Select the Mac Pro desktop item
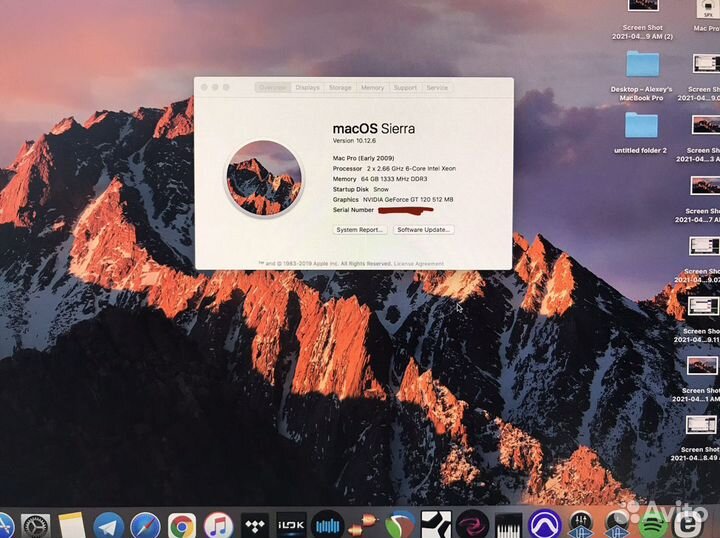The width and height of the screenshot is (720, 538). [707, 16]
